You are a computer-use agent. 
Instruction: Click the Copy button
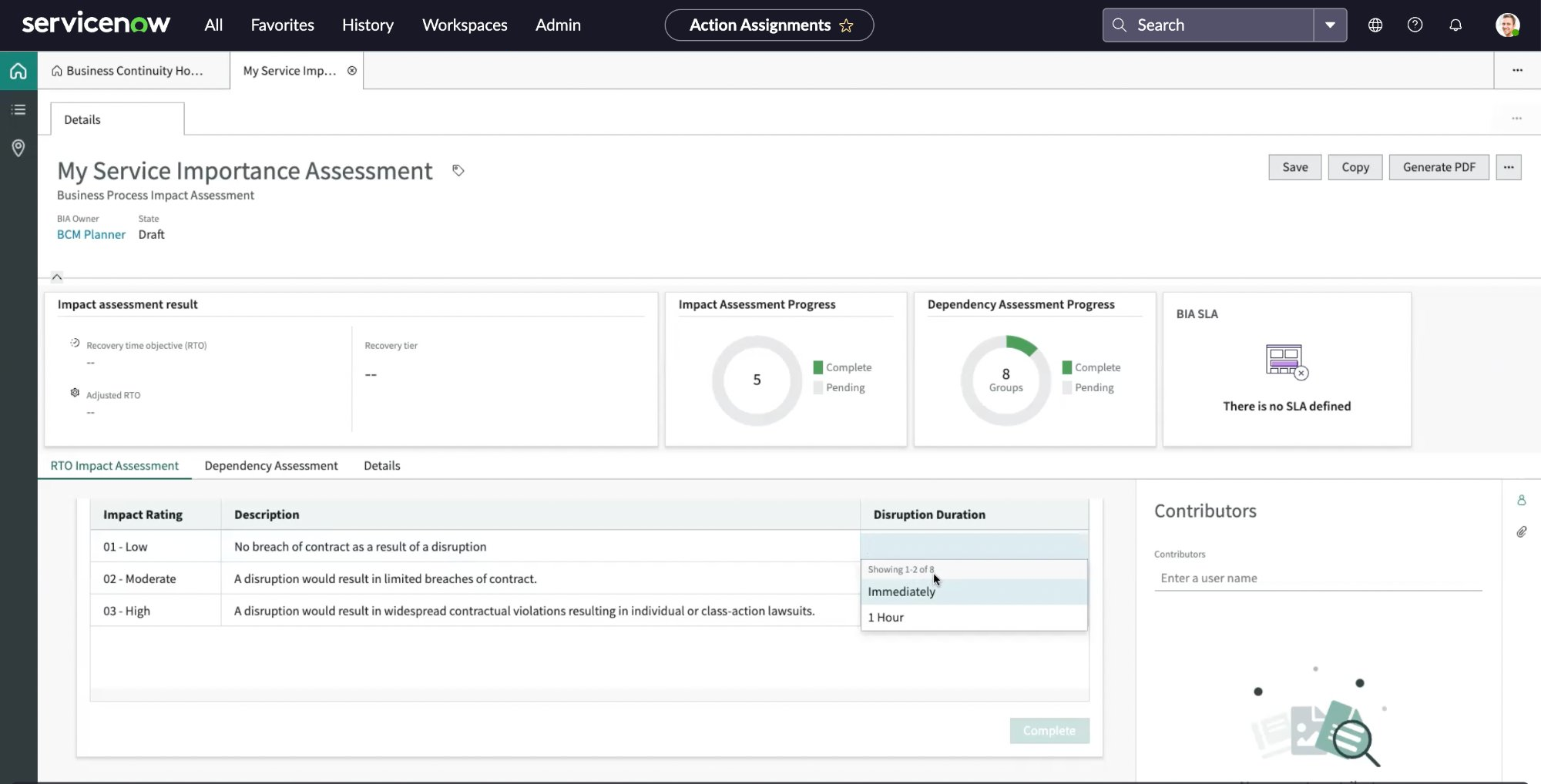tap(1355, 167)
